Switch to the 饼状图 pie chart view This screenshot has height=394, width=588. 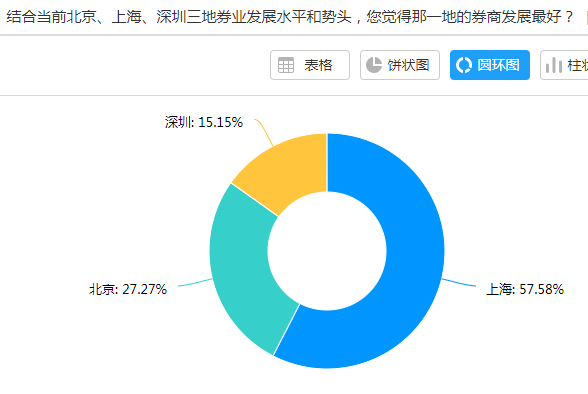(400, 65)
